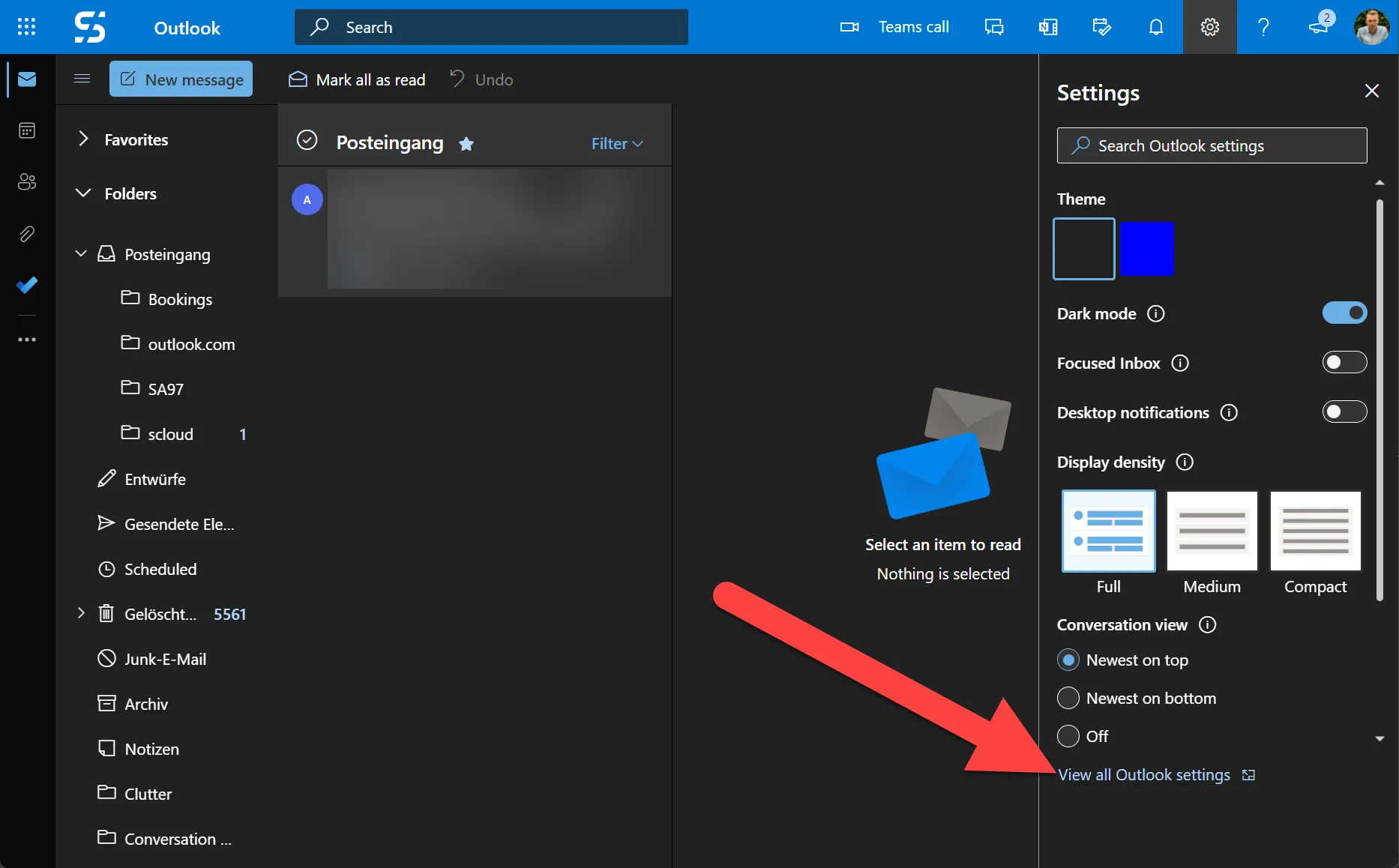Click Mark all as read
1399x868 pixels.
click(x=357, y=79)
